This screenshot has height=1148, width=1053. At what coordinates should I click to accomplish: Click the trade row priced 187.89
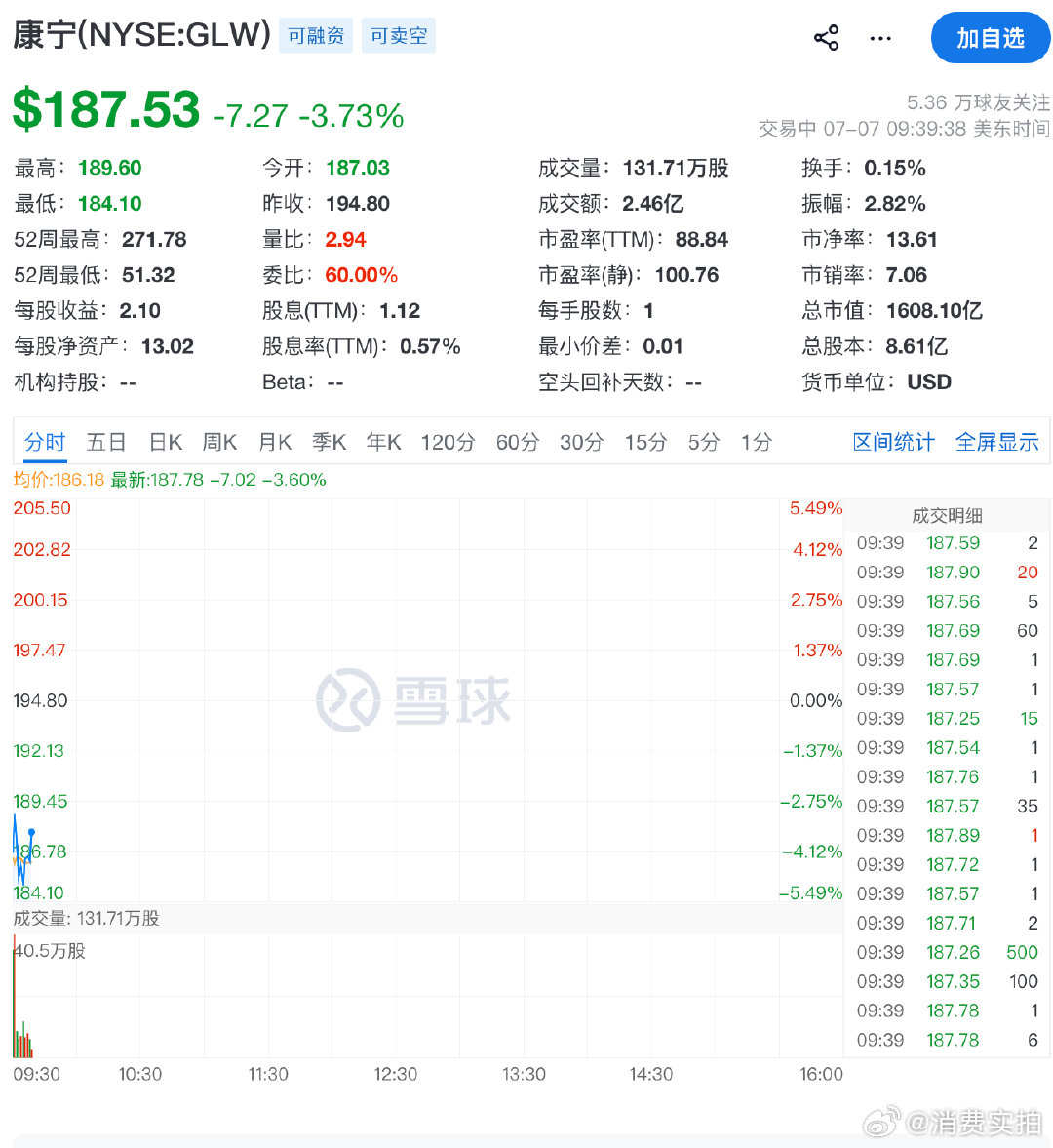[947, 835]
